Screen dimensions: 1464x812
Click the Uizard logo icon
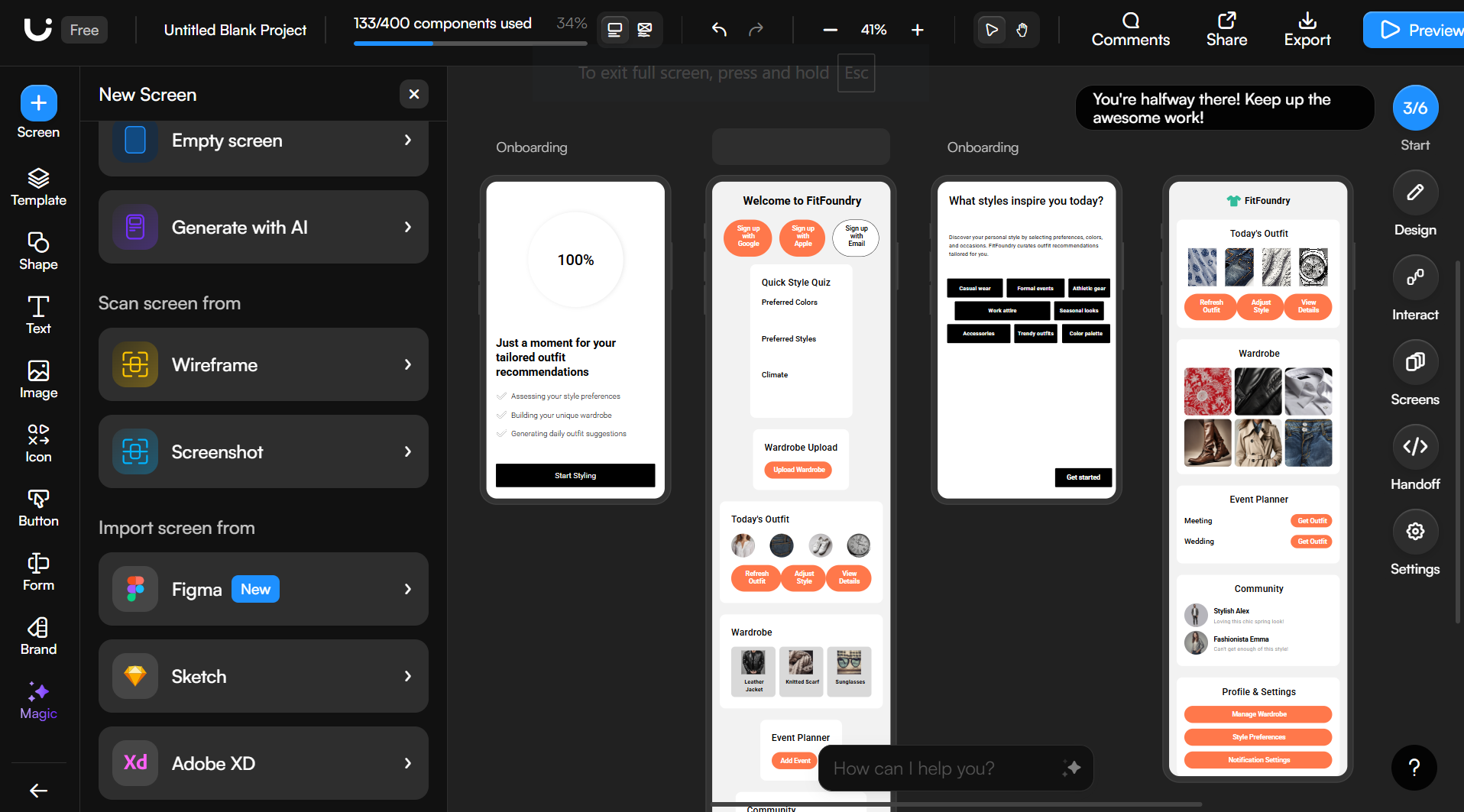pyautogui.click(x=37, y=30)
